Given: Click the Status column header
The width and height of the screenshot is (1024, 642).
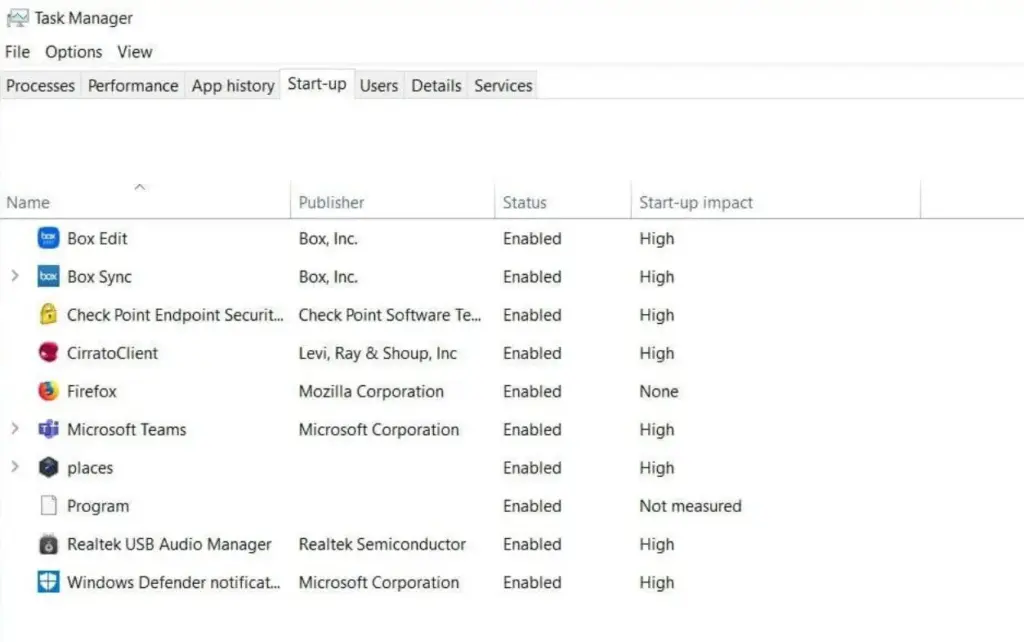Looking at the screenshot, I should (525, 203).
